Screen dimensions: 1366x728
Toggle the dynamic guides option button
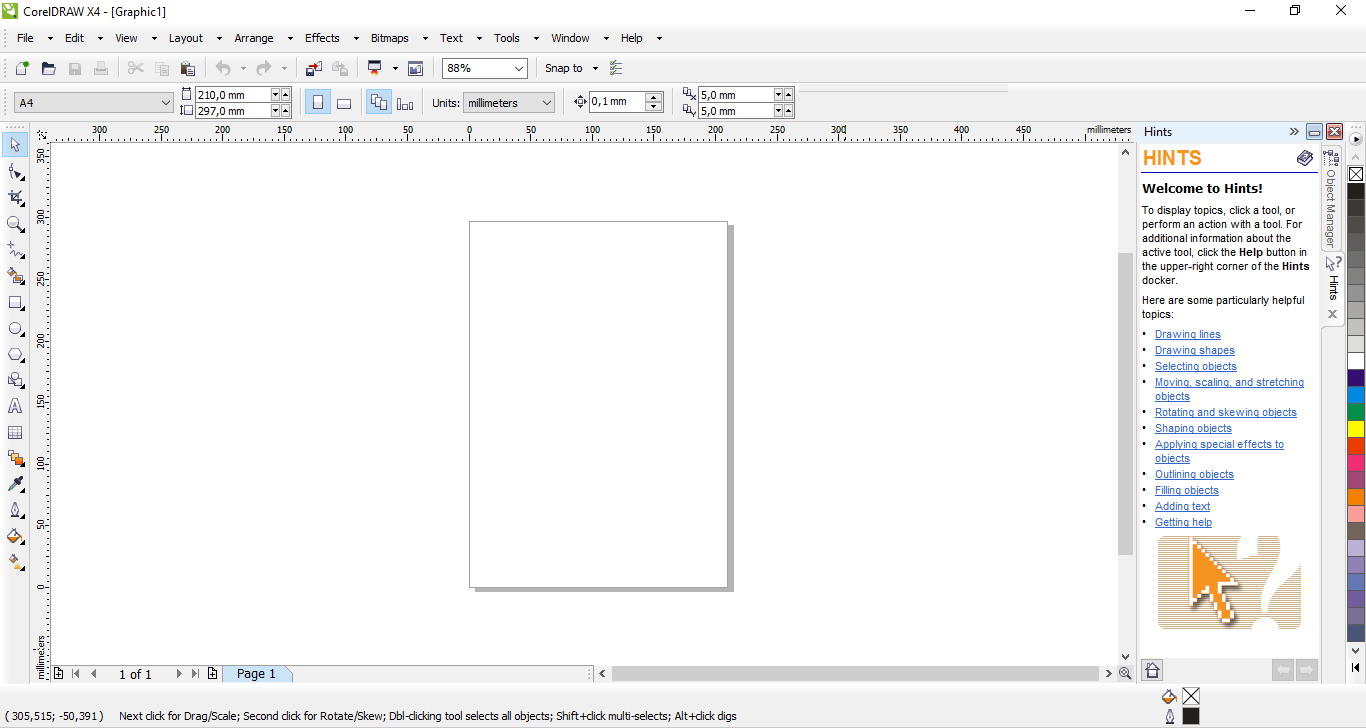(616, 68)
